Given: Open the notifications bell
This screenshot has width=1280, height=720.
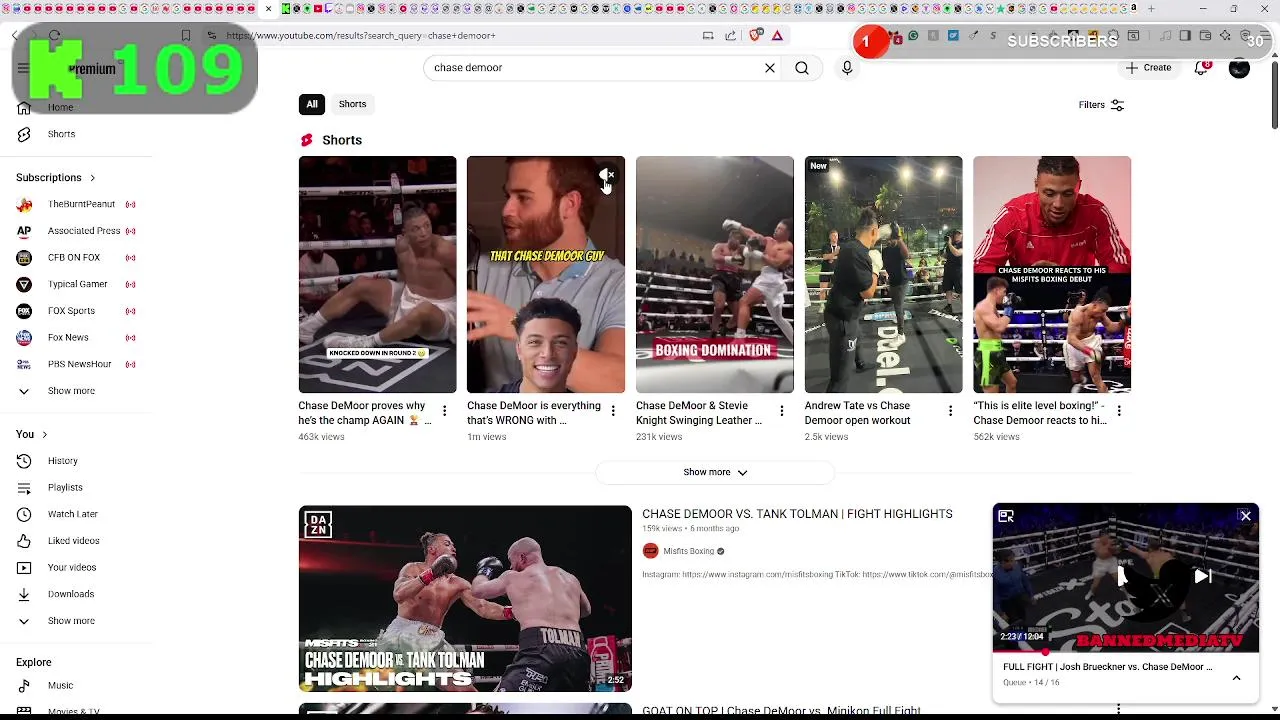Looking at the screenshot, I should tap(1202, 68).
